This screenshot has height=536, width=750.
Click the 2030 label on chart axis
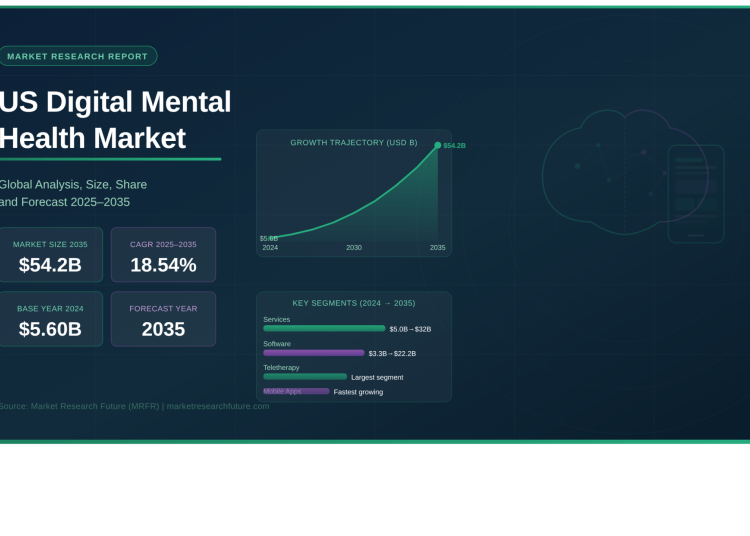pos(354,247)
